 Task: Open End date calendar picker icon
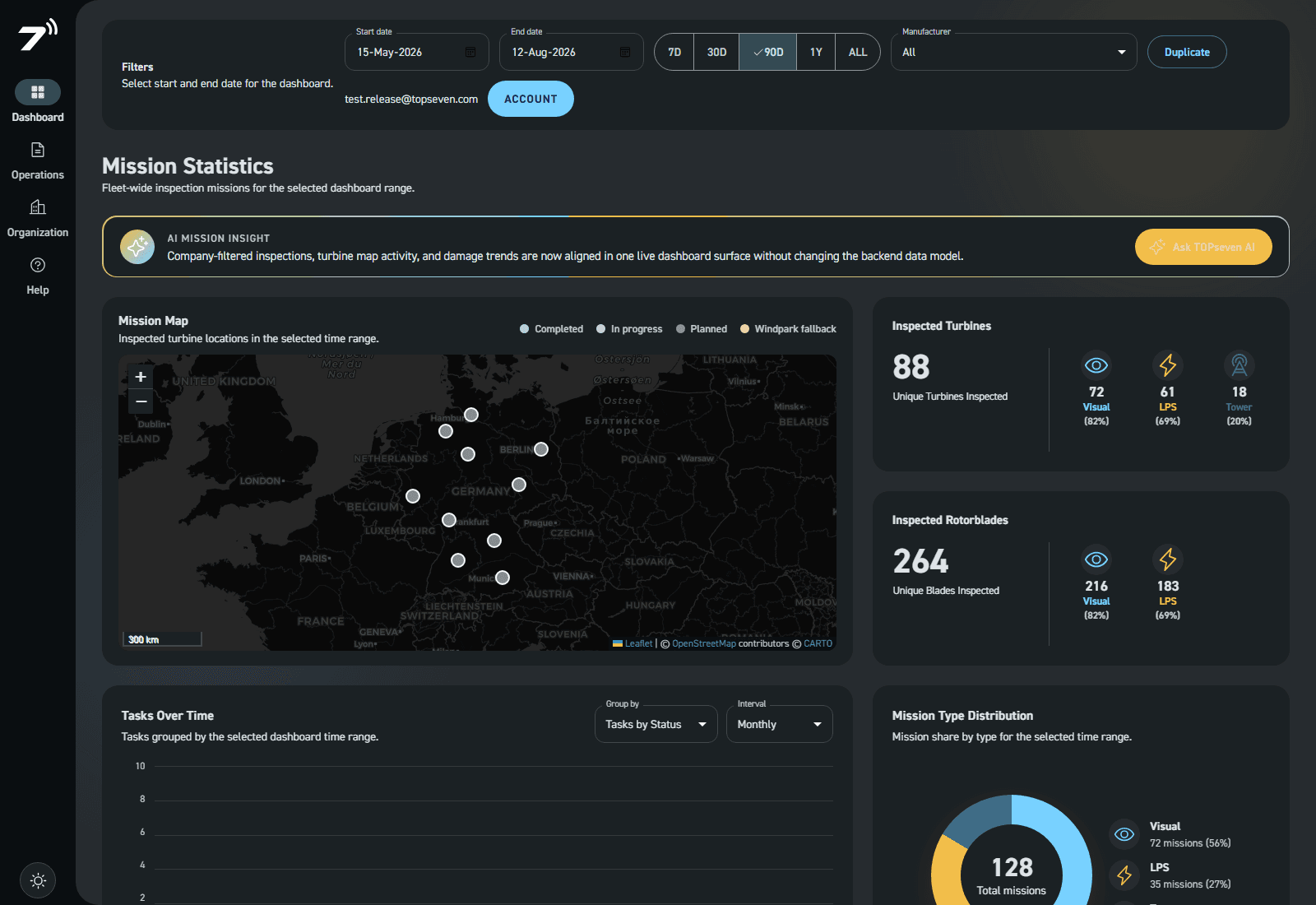(x=625, y=52)
